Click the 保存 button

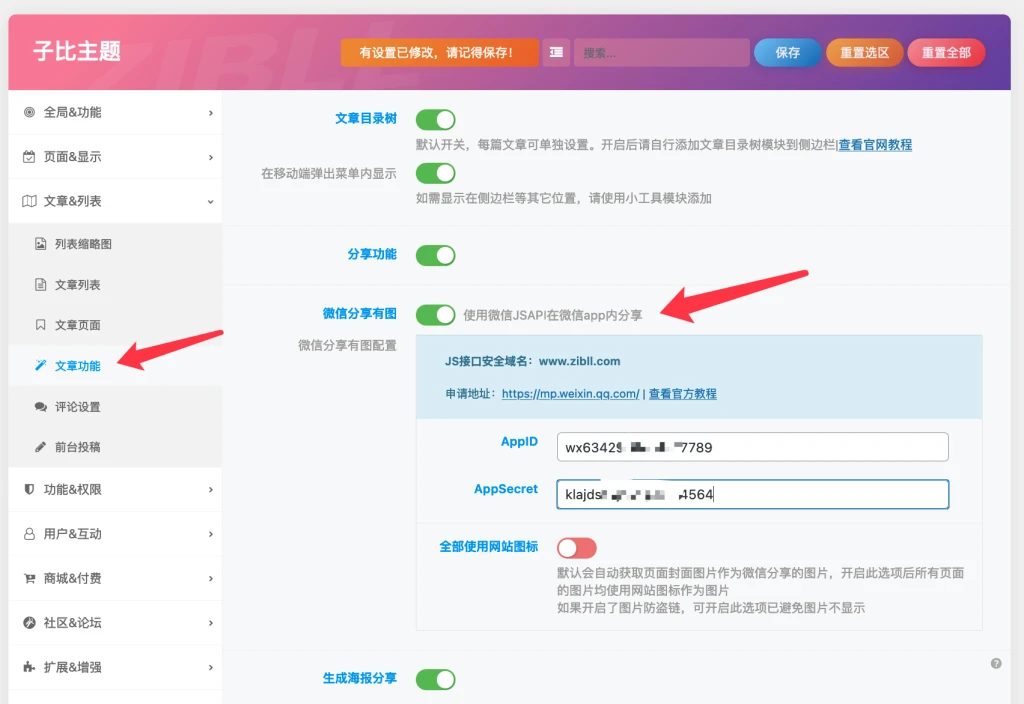(791, 52)
